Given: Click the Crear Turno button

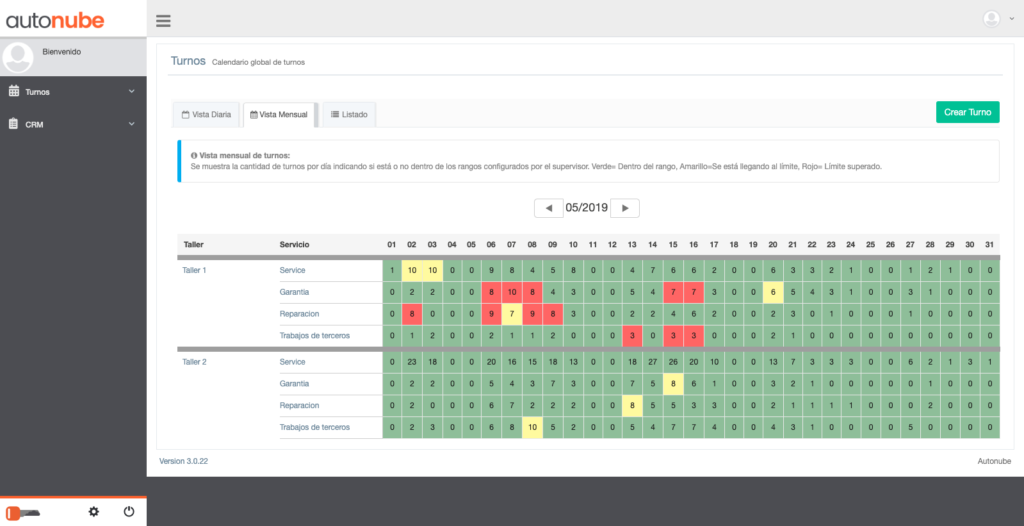Looking at the screenshot, I should (967, 112).
